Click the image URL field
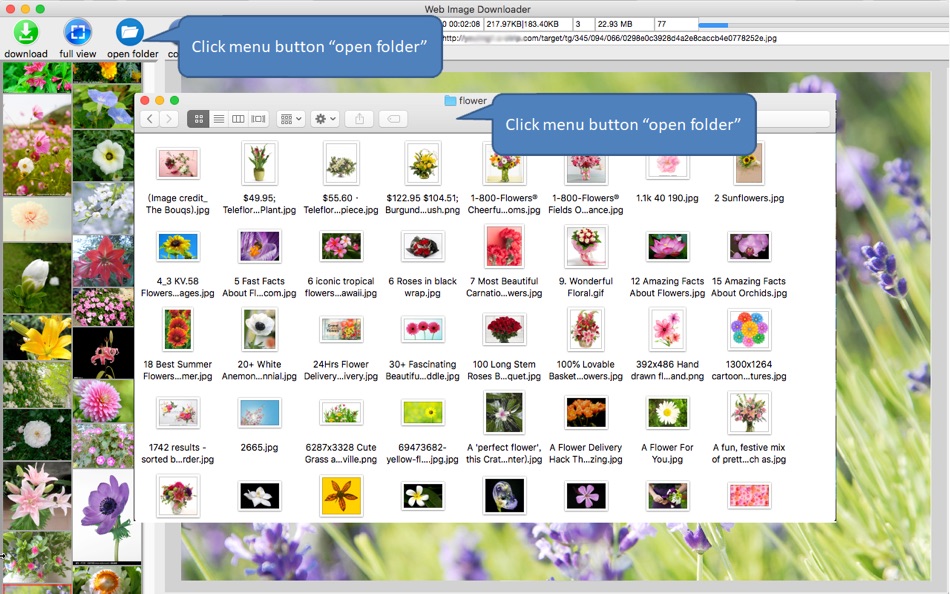This screenshot has height=594, width=950. (693, 38)
